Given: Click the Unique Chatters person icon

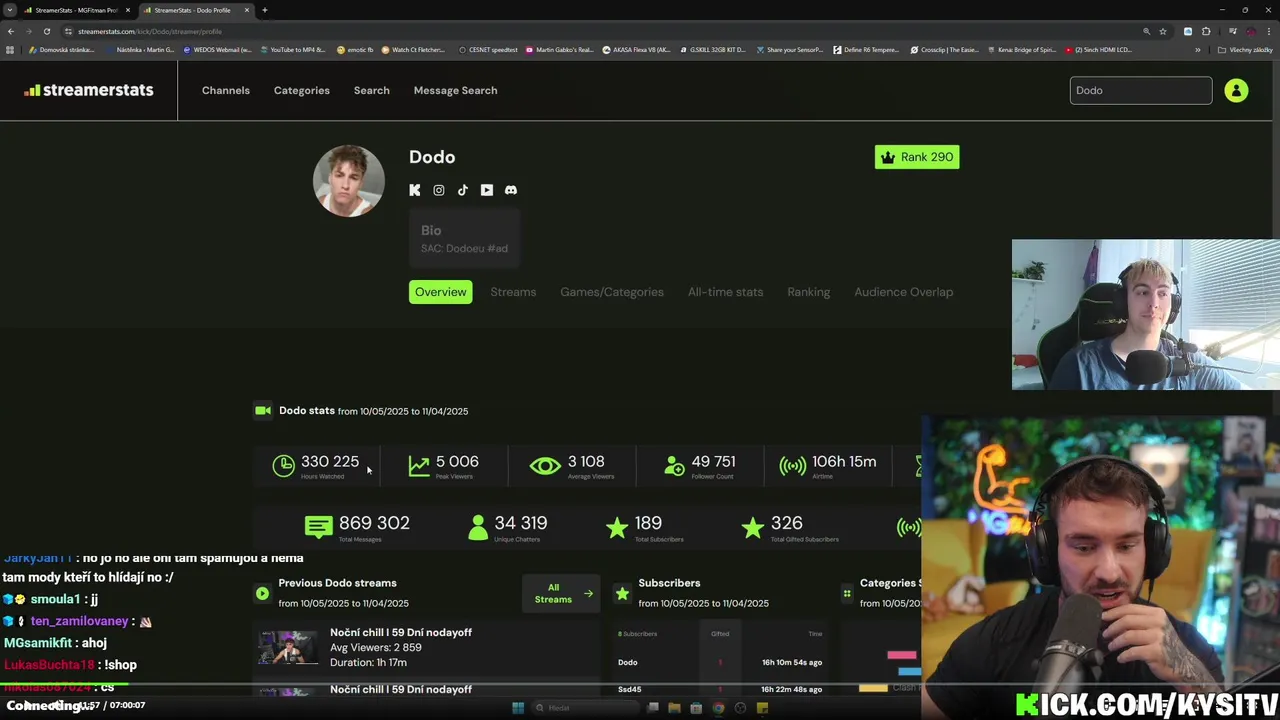Looking at the screenshot, I should point(478,527).
